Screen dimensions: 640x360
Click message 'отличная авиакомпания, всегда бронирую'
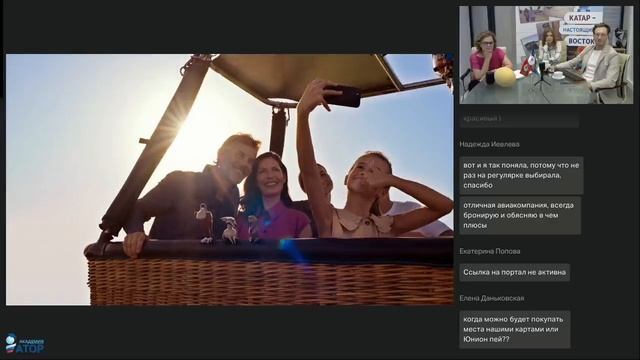520,215
